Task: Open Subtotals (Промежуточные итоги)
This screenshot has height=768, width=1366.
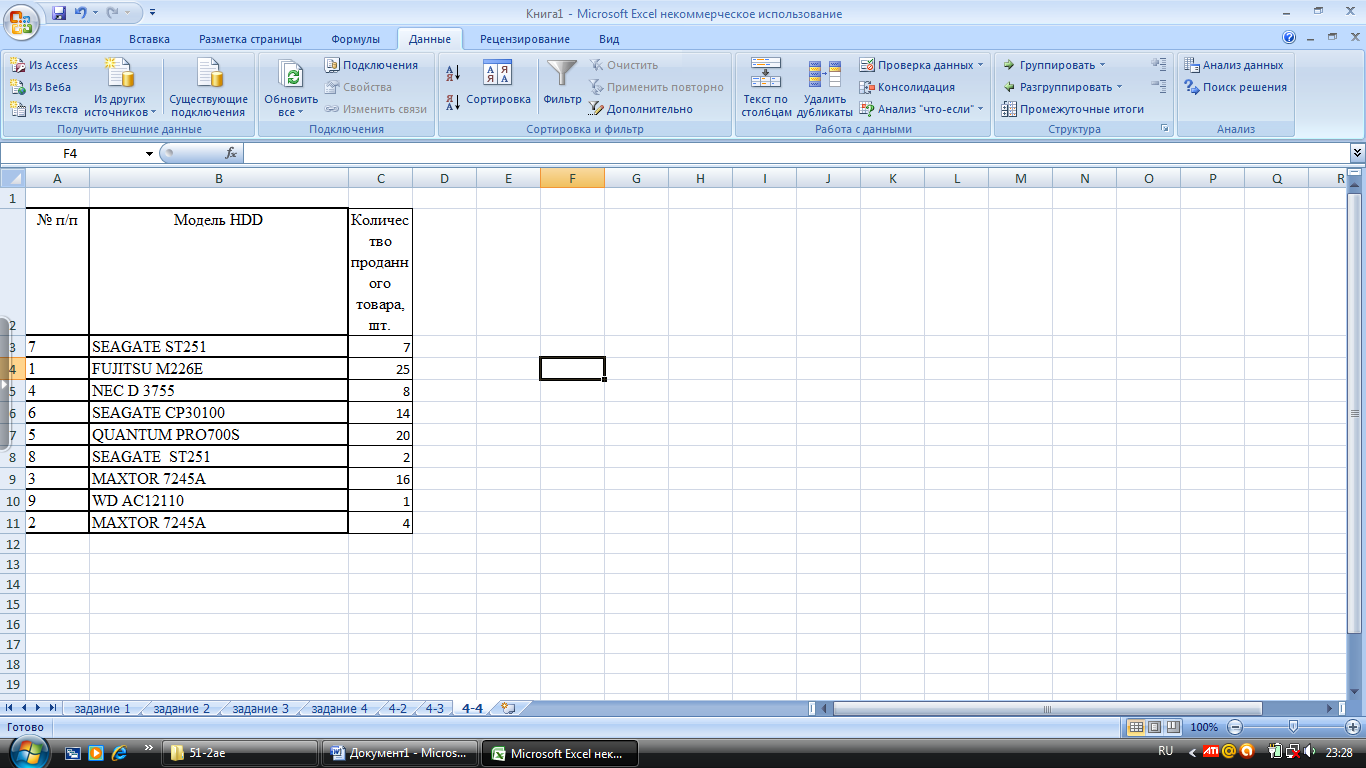Action: click(x=1073, y=109)
